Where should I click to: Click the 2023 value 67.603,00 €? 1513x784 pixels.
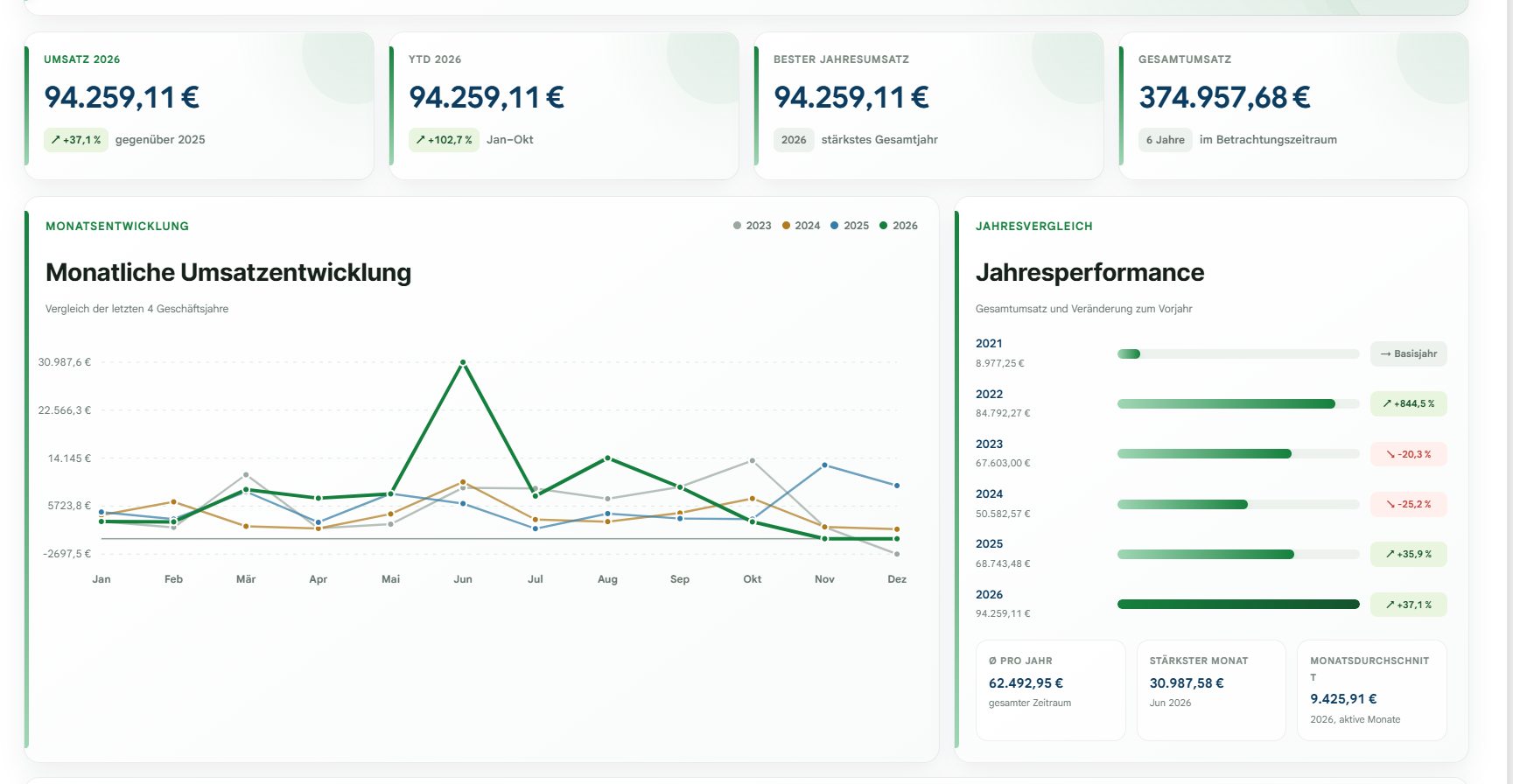point(1003,463)
